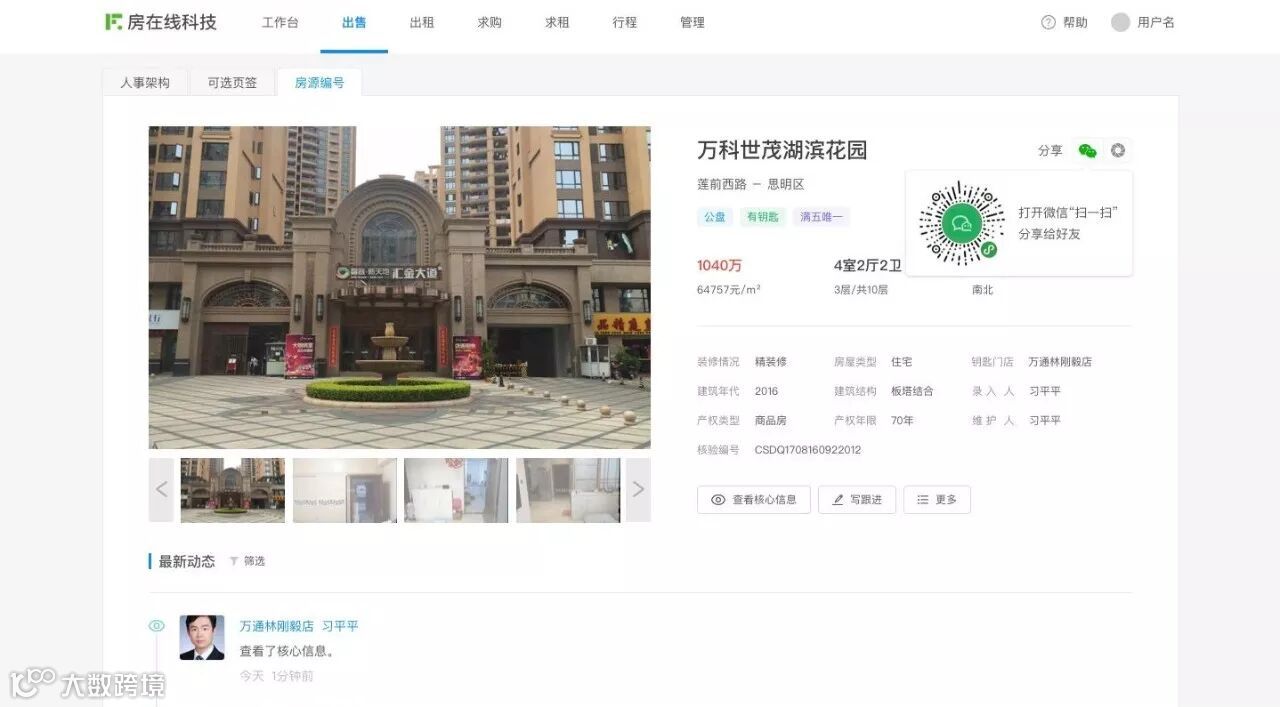Switch to the 人事架构 tab
Screen dimensions: 1280x707
point(145,83)
